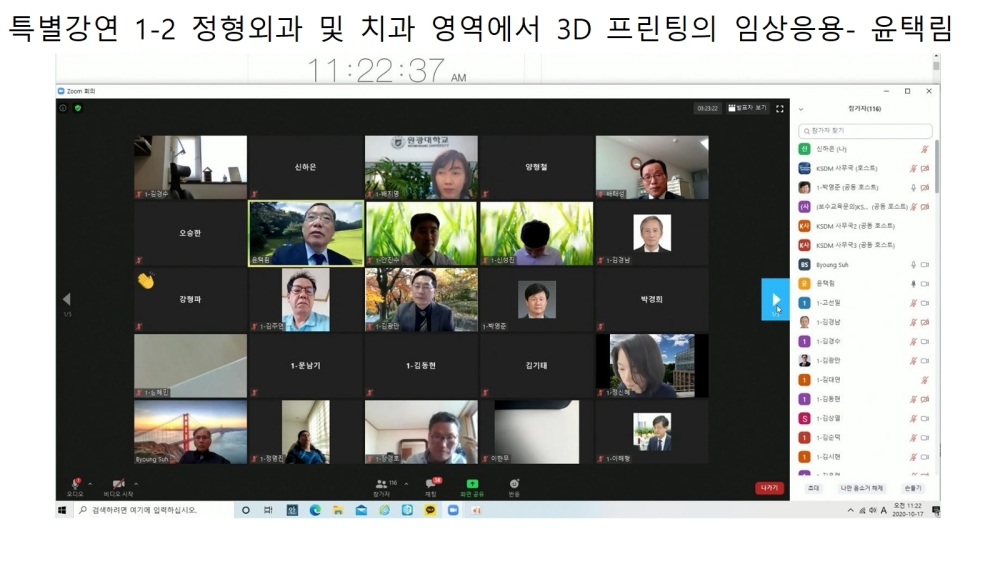Switch to speaker view button
The image size is (1000, 562).
[x=747, y=108]
